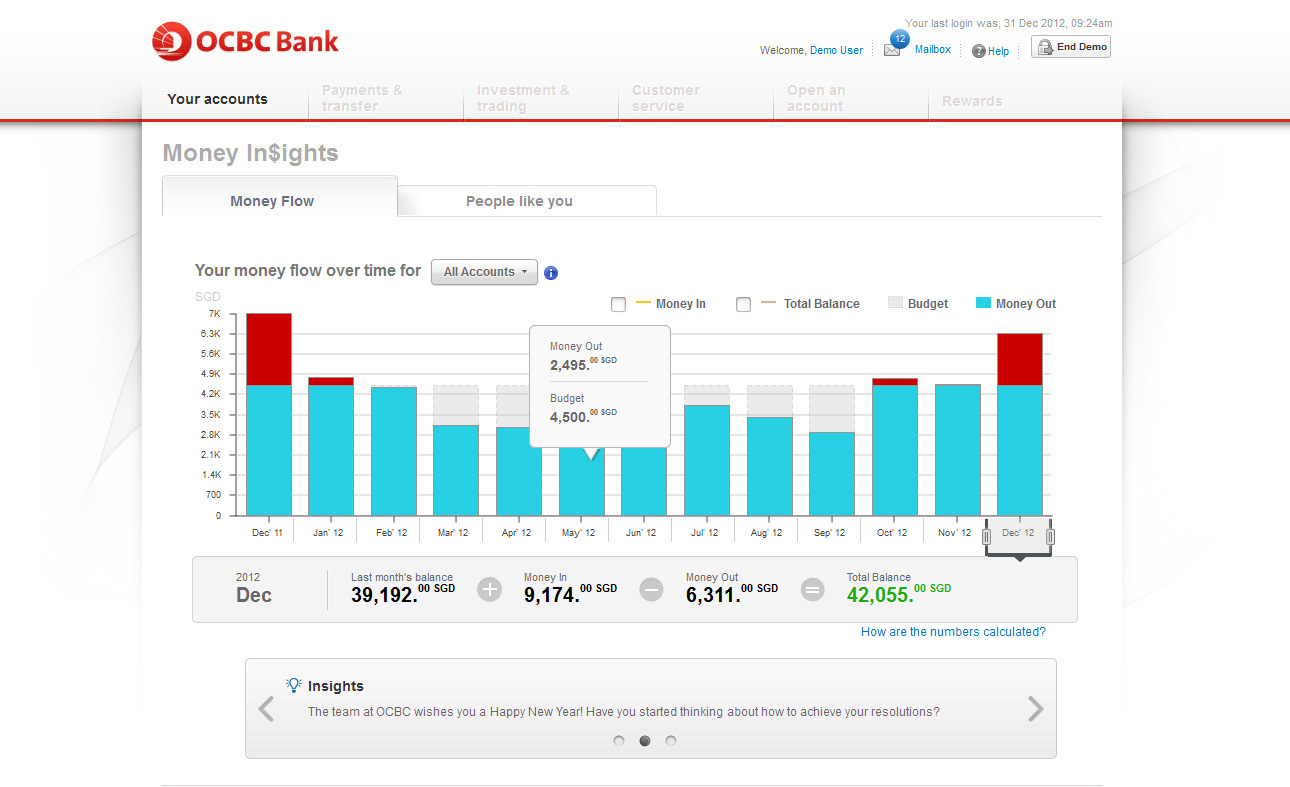Select the Nov' 12 bar in chart
Viewport: 1290px width, 787px height.
coord(958,449)
